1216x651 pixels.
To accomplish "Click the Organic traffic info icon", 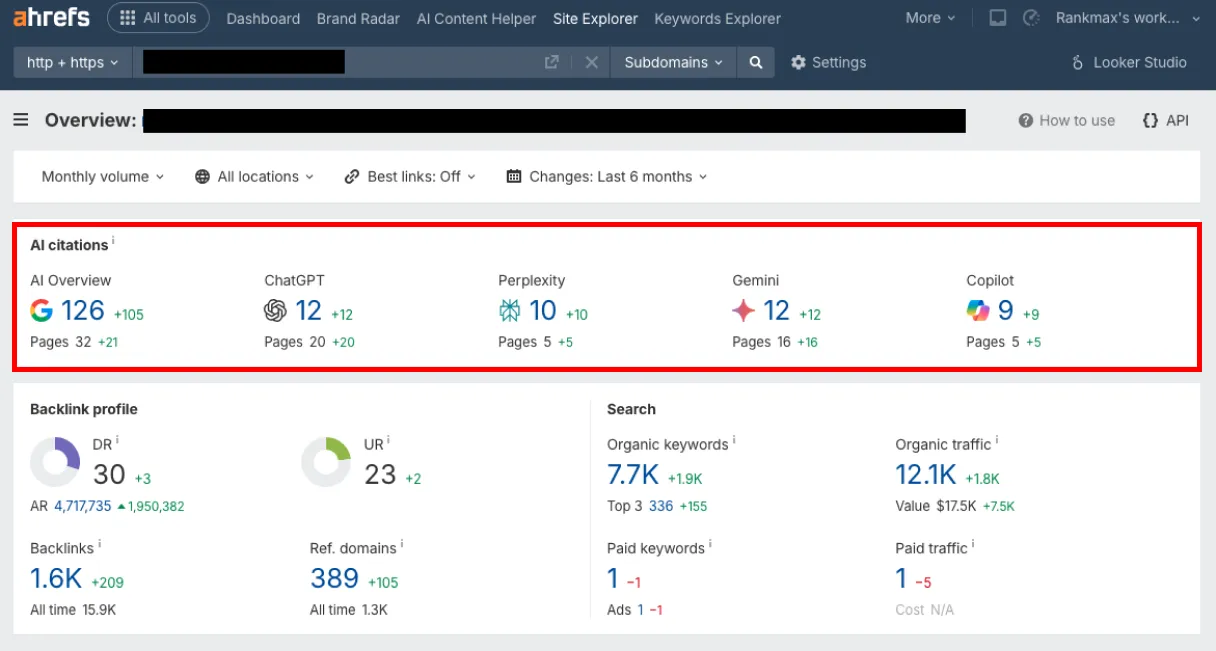I will (x=997, y=440).
